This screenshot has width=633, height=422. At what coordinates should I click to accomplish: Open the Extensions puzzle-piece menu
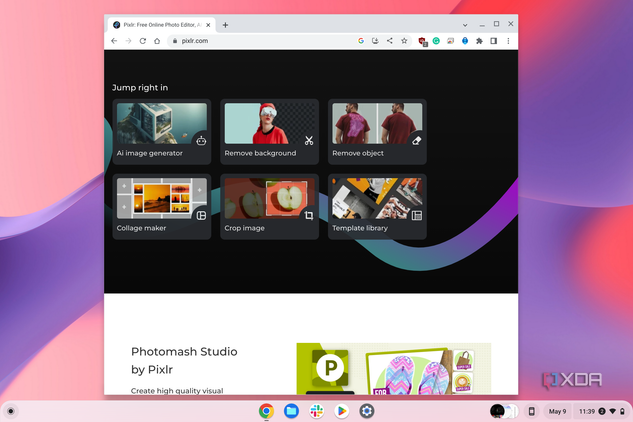click(479, 41)
